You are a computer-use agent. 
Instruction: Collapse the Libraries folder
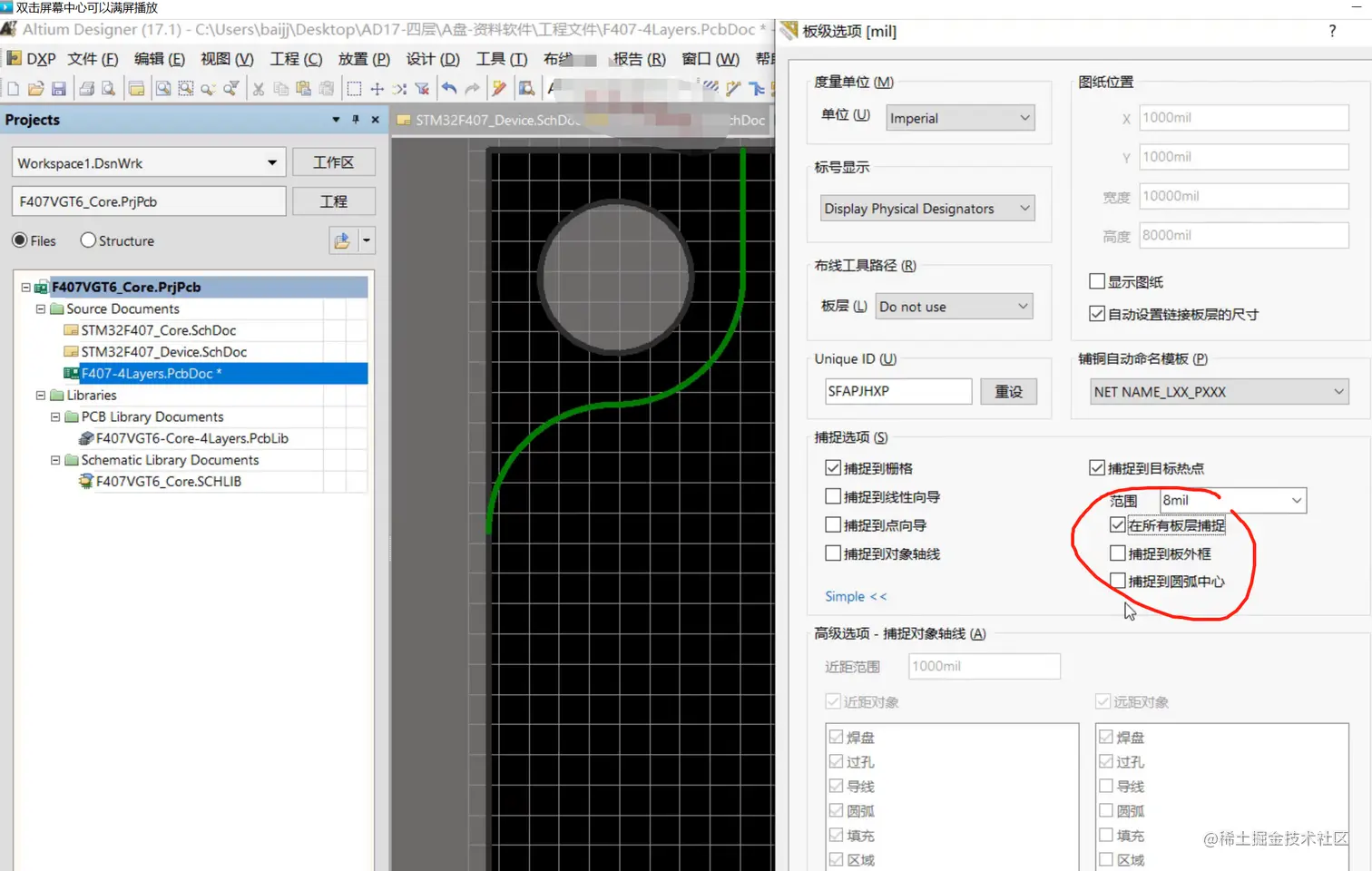click(41, 396)
